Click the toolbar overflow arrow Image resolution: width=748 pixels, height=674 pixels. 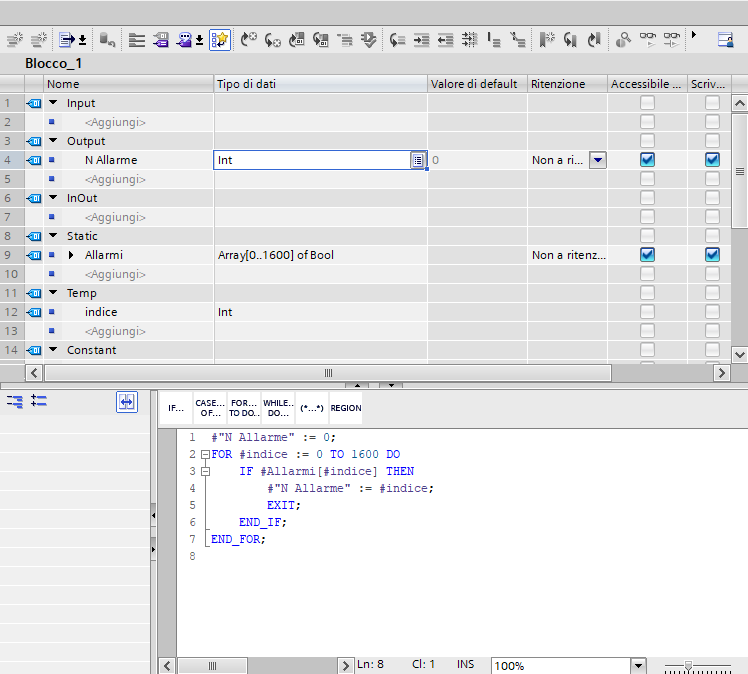(694, 36)
